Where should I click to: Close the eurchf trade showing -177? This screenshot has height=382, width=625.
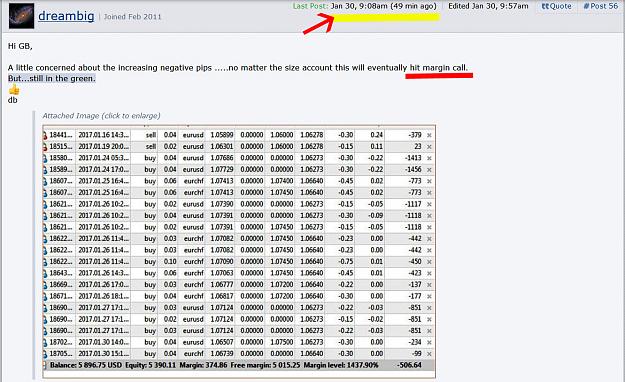point(429,296)
